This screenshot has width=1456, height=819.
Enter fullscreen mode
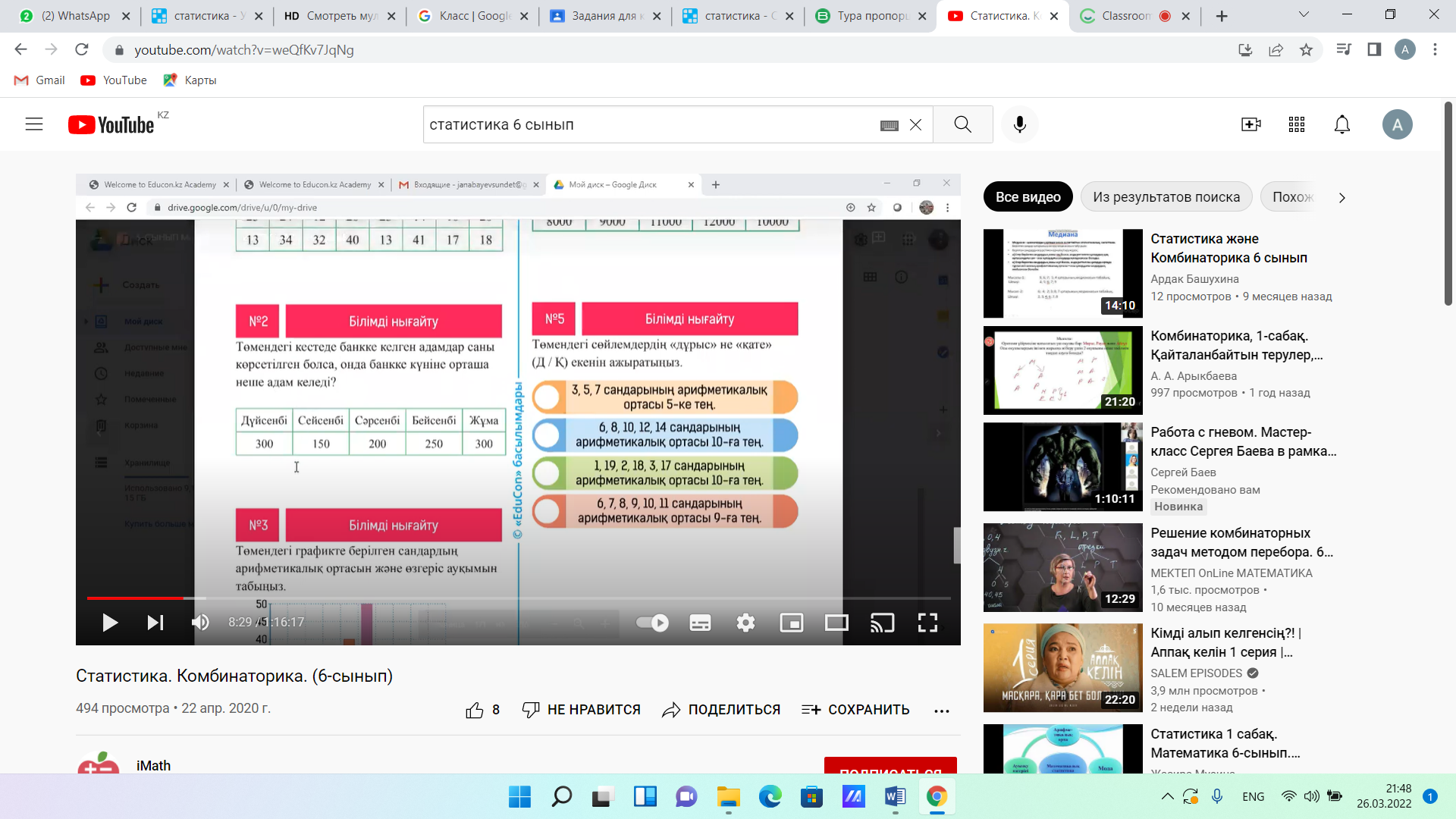927,623
